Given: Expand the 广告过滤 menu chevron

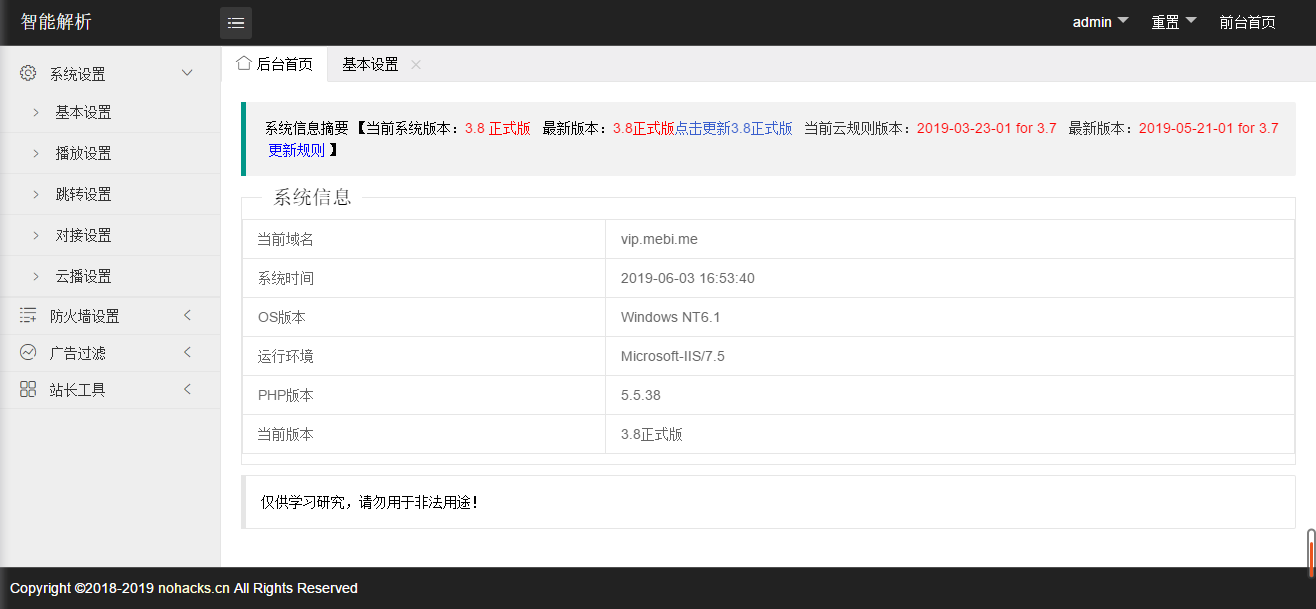Looking at the screenshot, I should [x=187, y=353].
